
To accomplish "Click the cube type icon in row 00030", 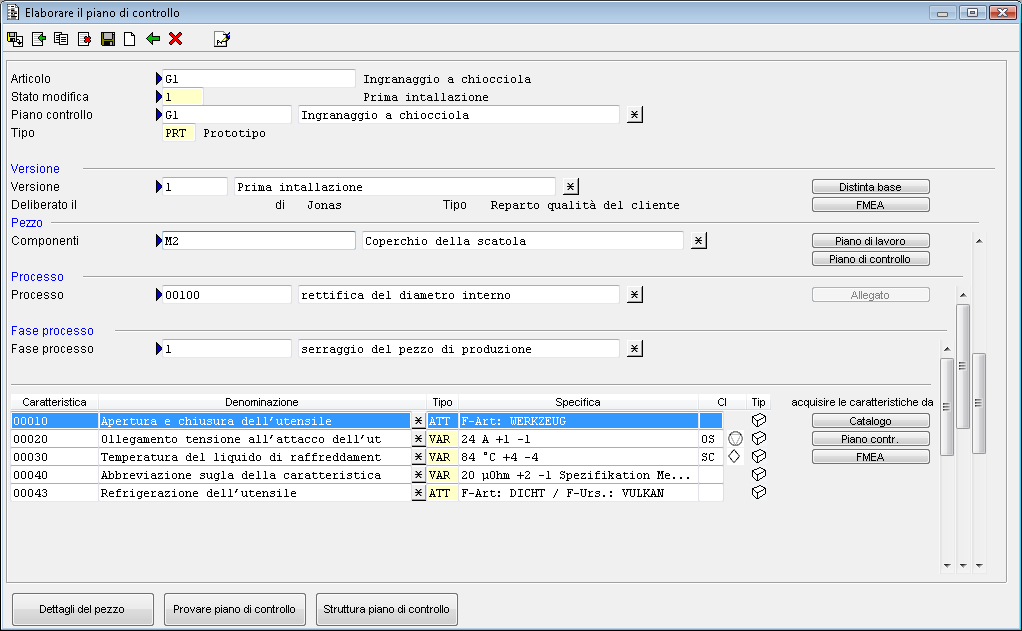I will point(759,456).
